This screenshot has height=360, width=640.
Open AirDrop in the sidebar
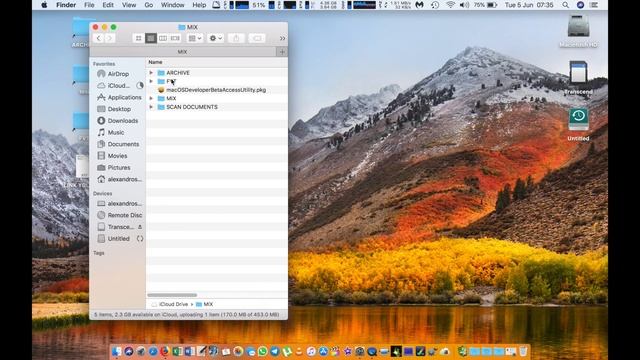118,74
